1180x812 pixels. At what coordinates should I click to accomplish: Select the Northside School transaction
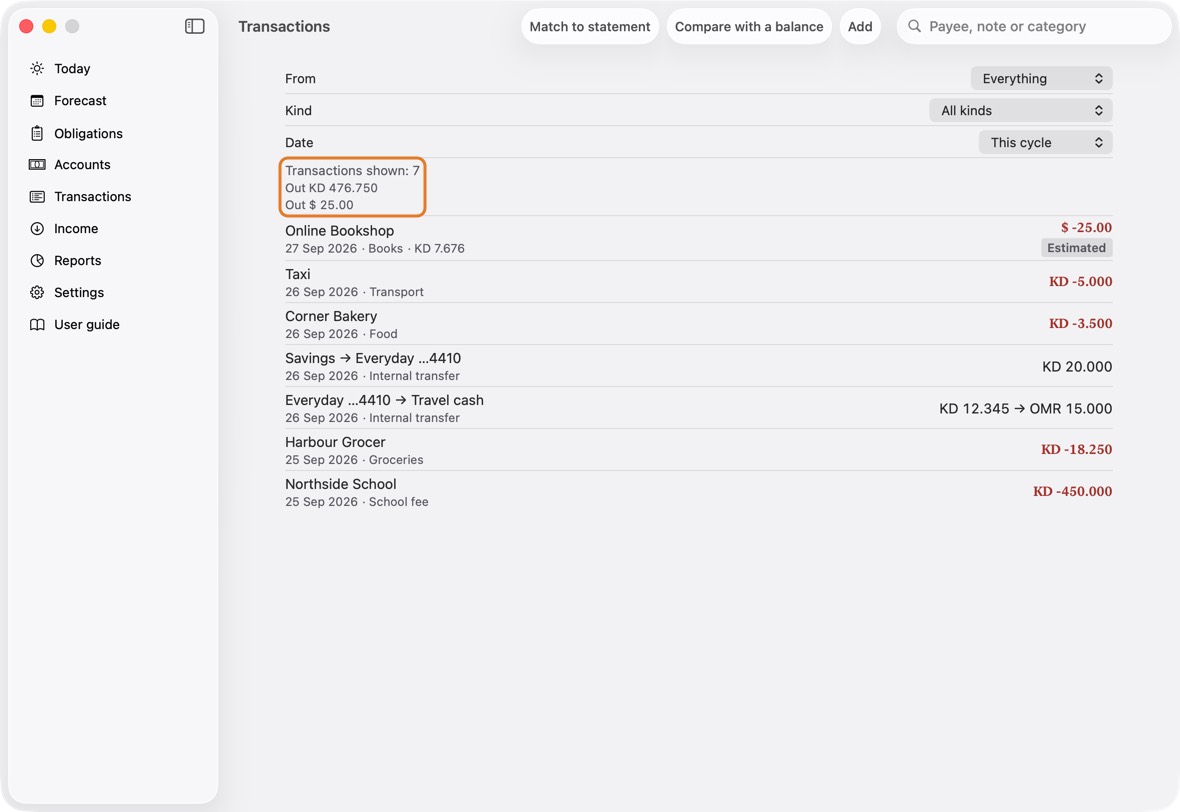tap(698, 492)
